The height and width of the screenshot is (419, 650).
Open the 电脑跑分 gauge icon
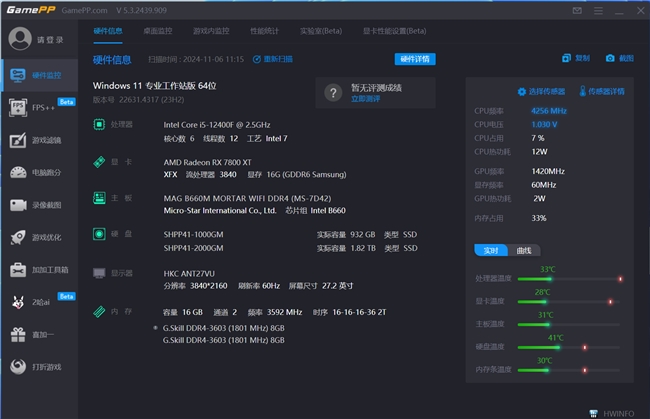(x=18, y=172)
